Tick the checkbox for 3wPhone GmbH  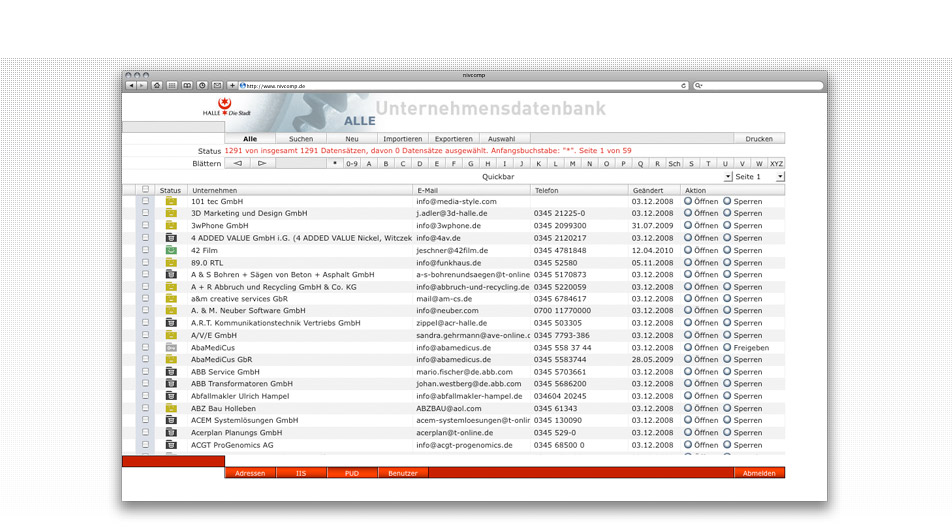[146, 226]
